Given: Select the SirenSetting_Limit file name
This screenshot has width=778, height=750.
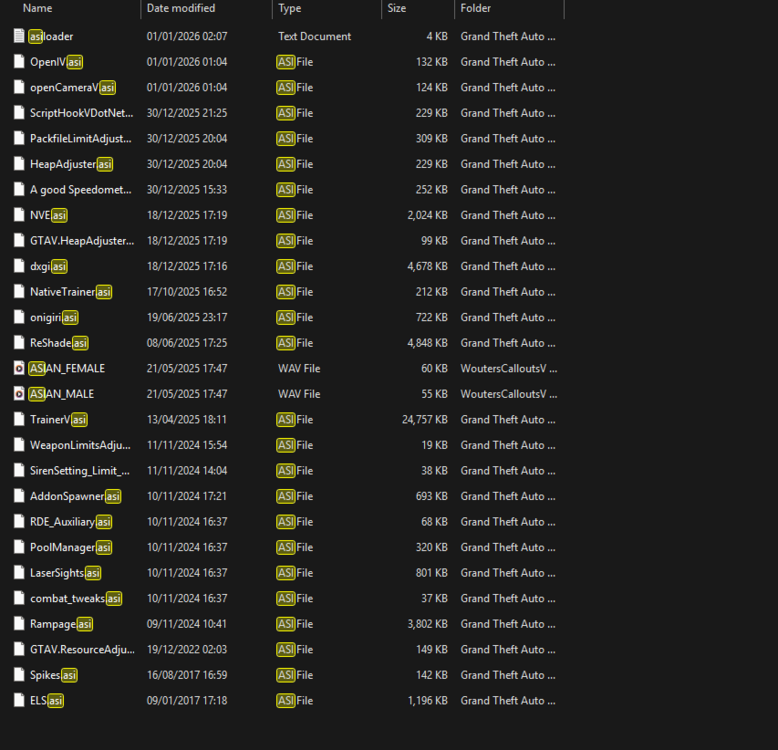Looking at the screenshot, I should (x=80, y=471).
